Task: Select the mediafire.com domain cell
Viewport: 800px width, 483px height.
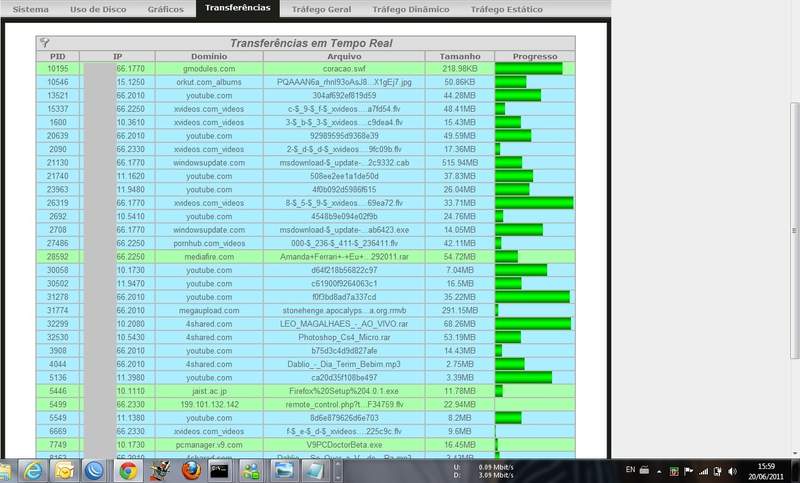Action: coord(209,257)
